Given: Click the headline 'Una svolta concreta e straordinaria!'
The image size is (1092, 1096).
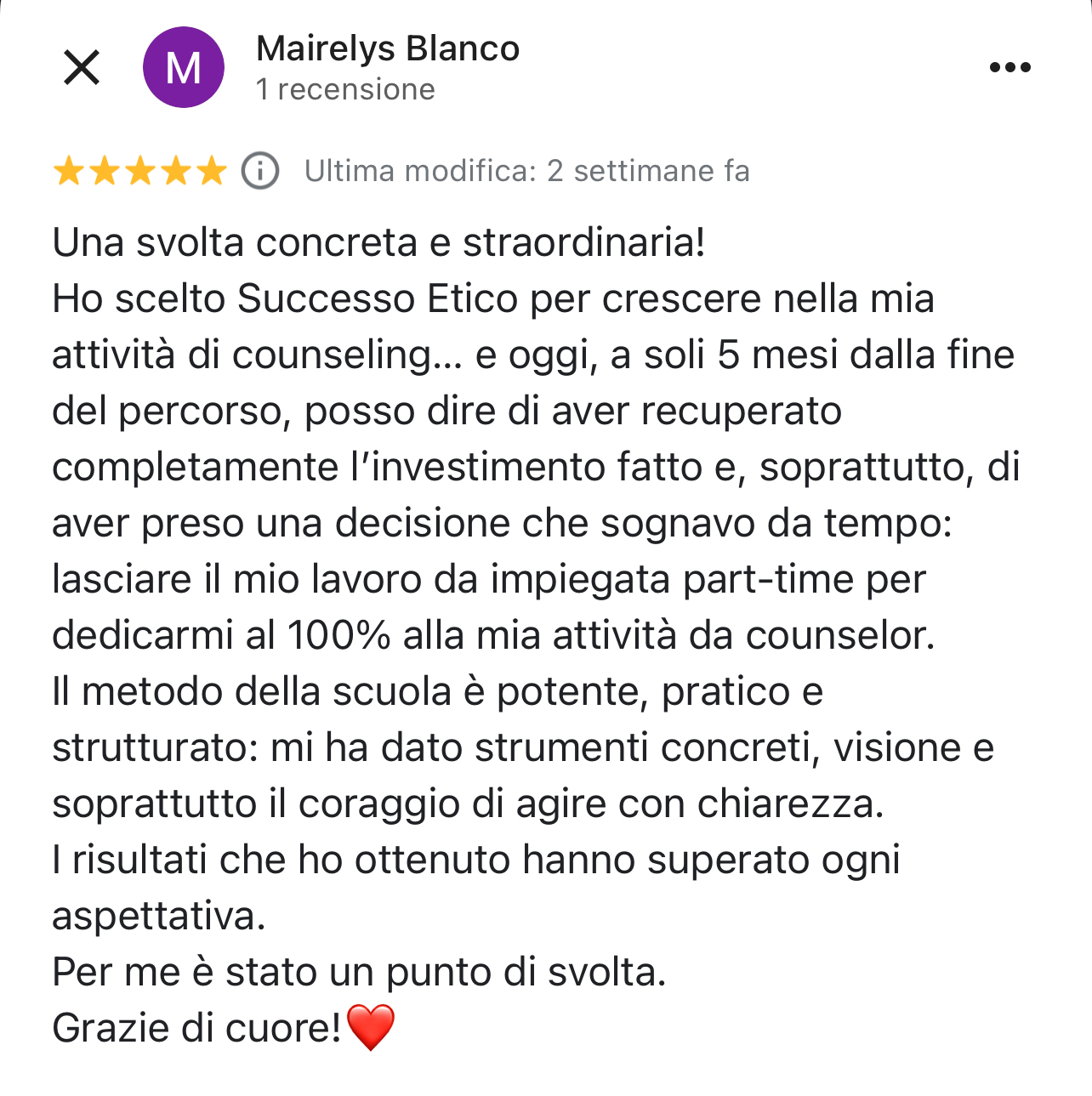Looking at the screenshot, I should (x=378, y=242).
